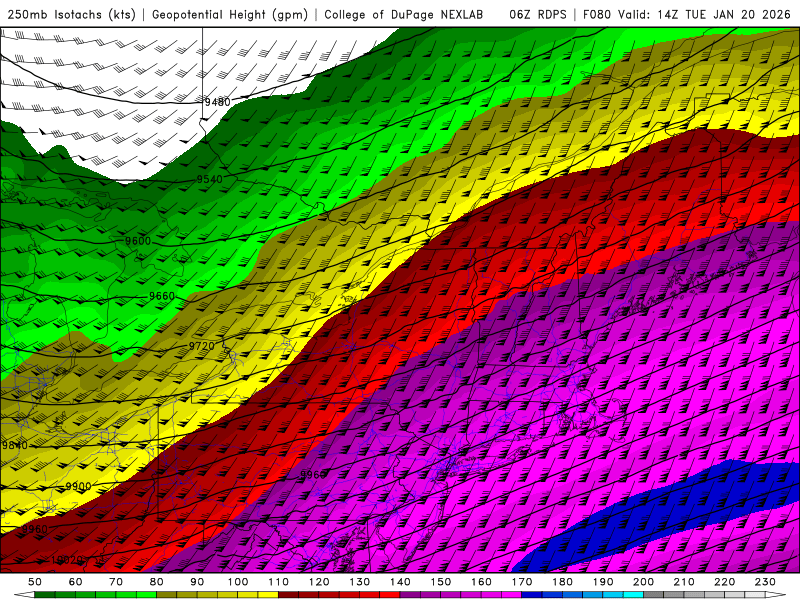Click the '160' value on the color scale
The width and height of the screenshot is (800, 600).
(481, 582)
